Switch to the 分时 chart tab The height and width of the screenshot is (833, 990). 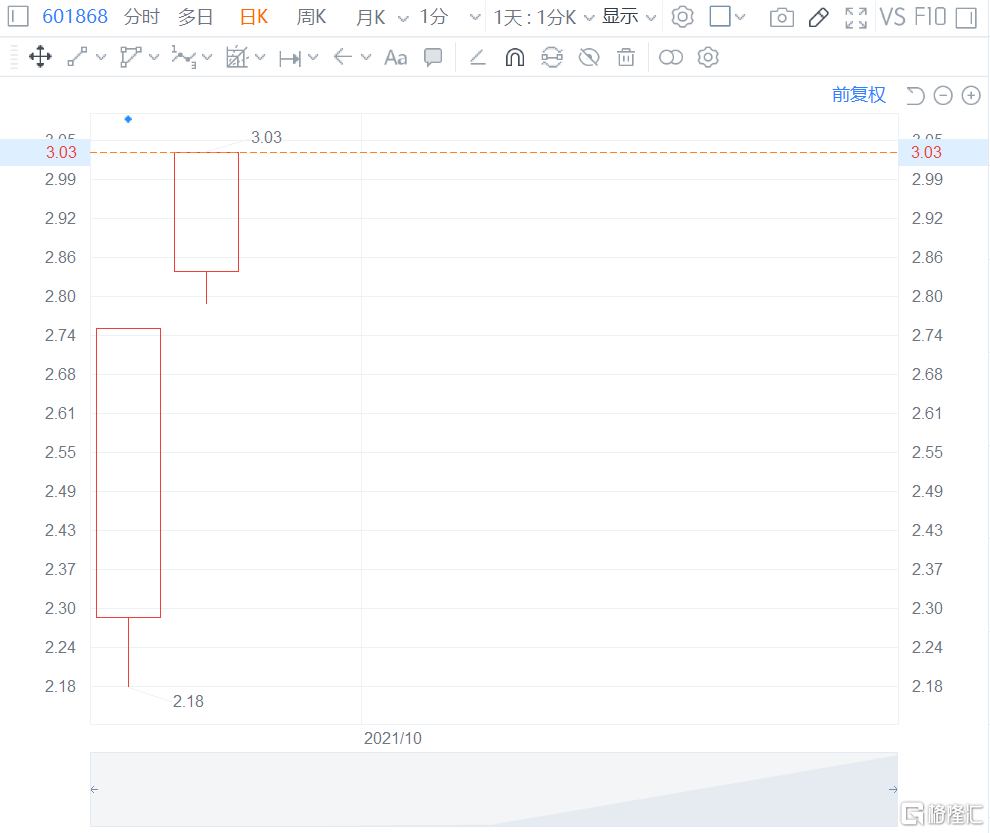(x=142, y=16)
